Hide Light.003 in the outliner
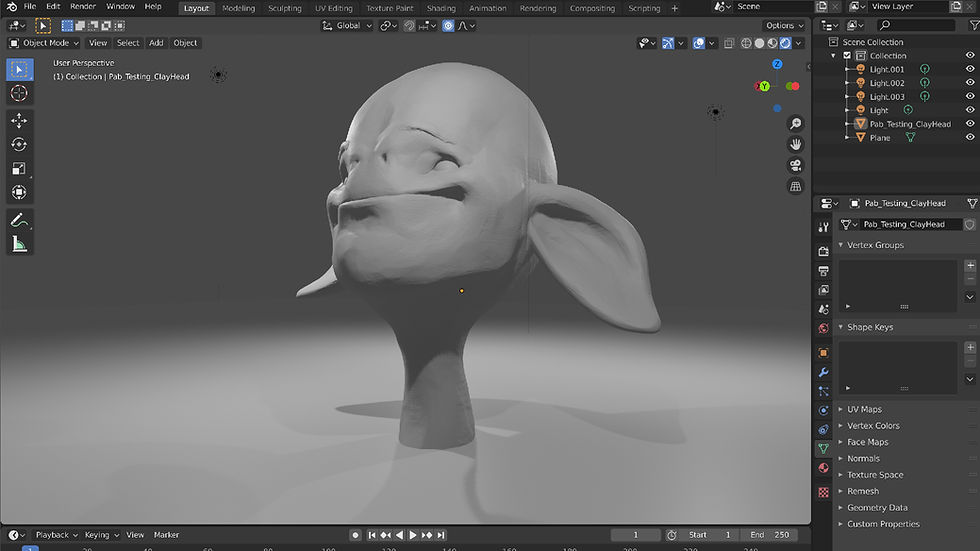 [x=970, y=96]
